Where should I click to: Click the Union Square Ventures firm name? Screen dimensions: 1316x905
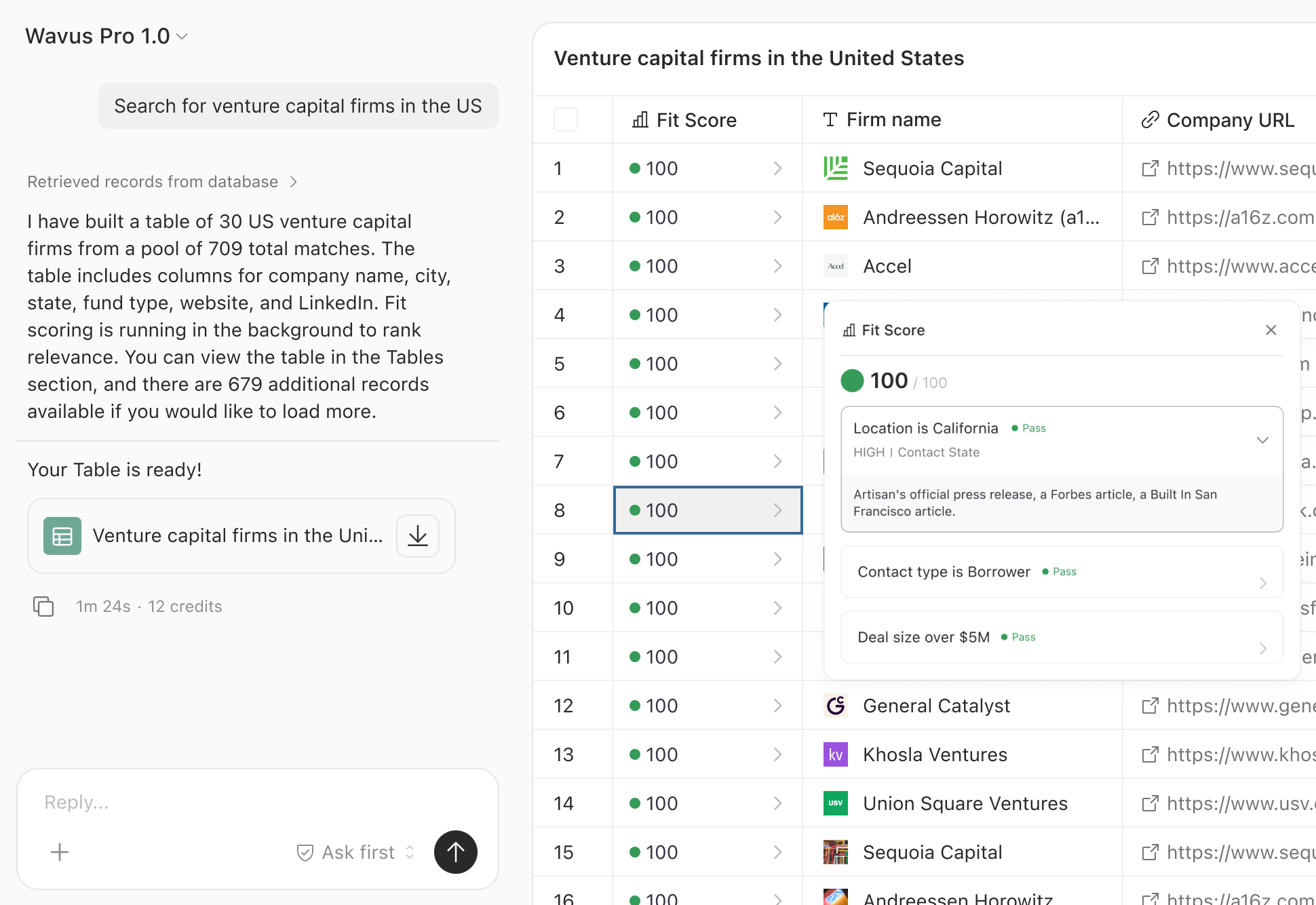click(x=965, y=803)
